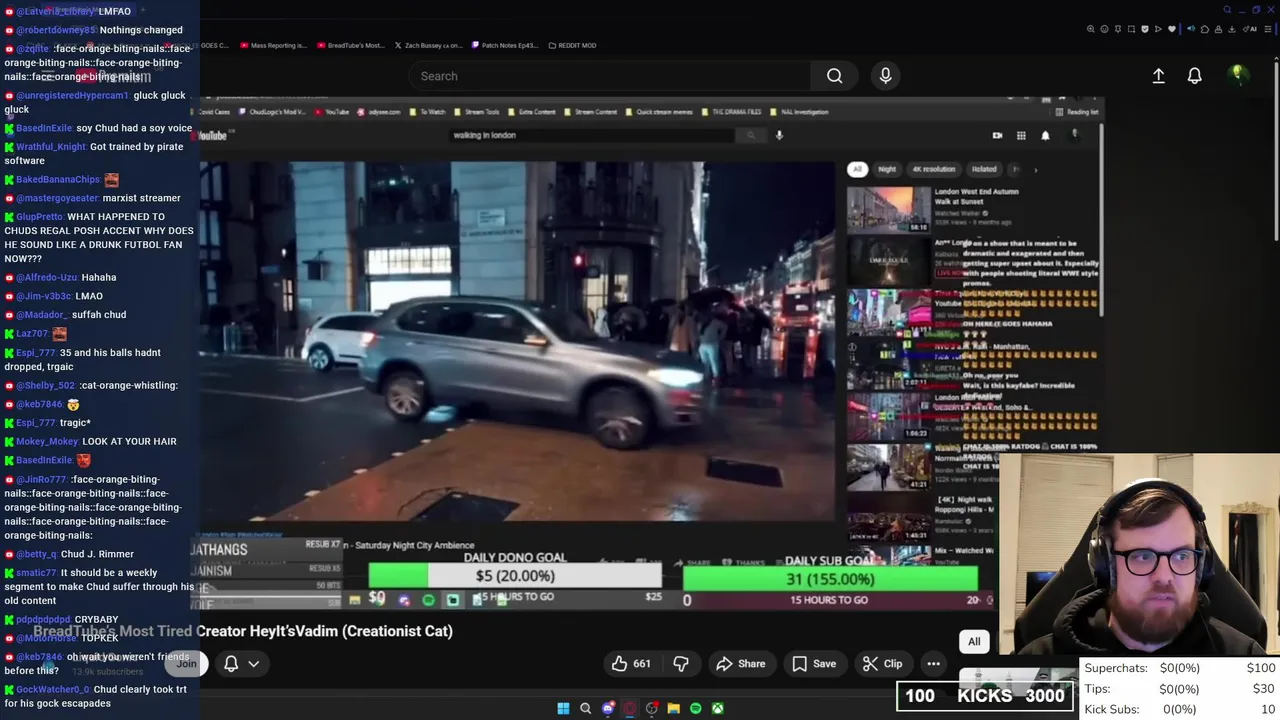The image size is (1280, 720).
Task: Select the Night filter chip
Action: pos(887,169)
